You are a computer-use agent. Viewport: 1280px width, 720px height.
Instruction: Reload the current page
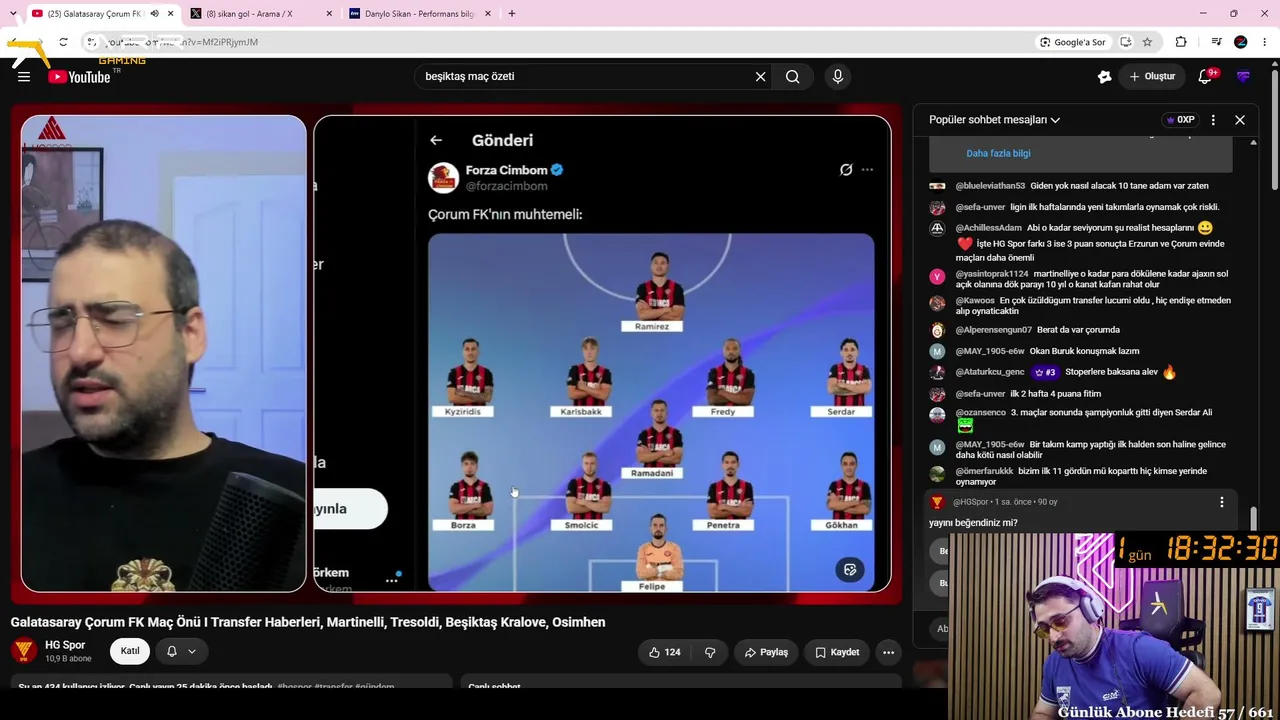point(63,42)
